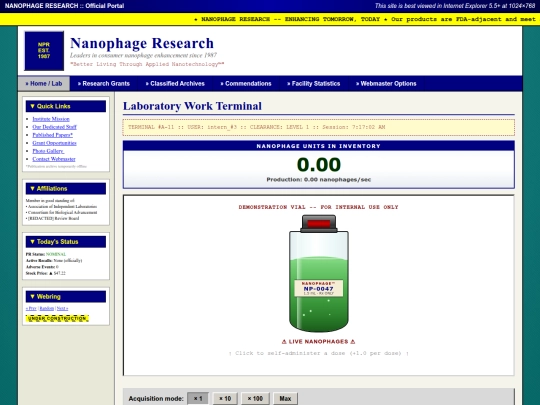The width and height of the screenshot is (540, 405).
Task: Click the Association of Independent Laboratories entry
Action: coord(61,207)
